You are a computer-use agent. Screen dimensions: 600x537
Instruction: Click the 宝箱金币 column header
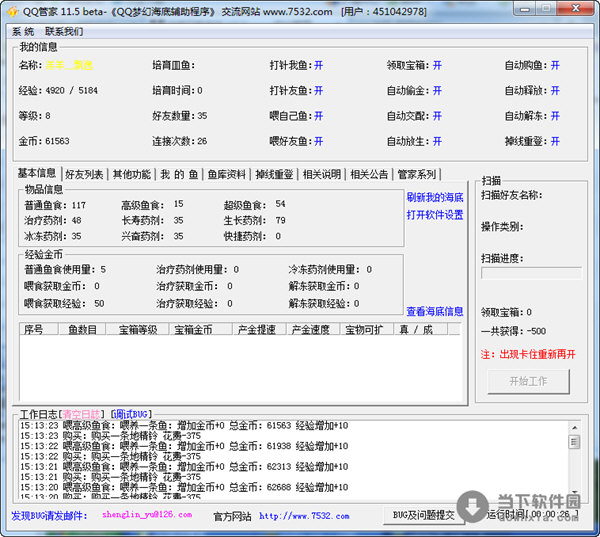pyautogui.click(x=201, y=329)
